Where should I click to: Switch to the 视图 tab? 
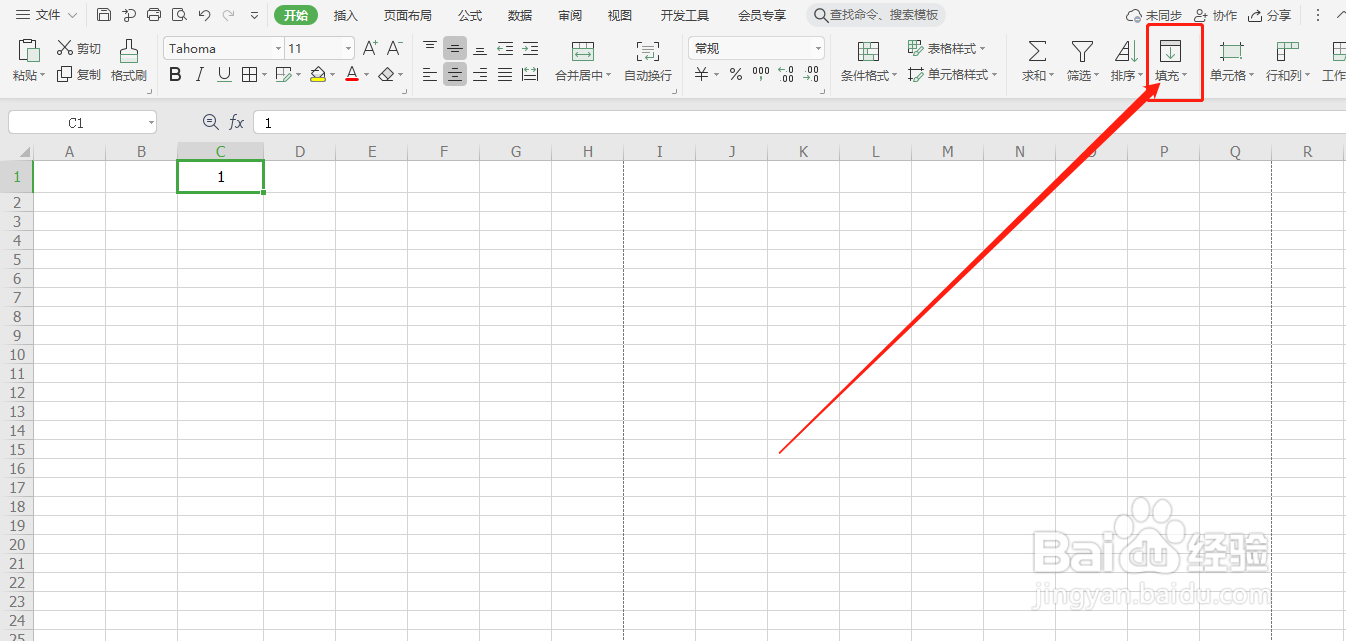[x=620, y=15]
